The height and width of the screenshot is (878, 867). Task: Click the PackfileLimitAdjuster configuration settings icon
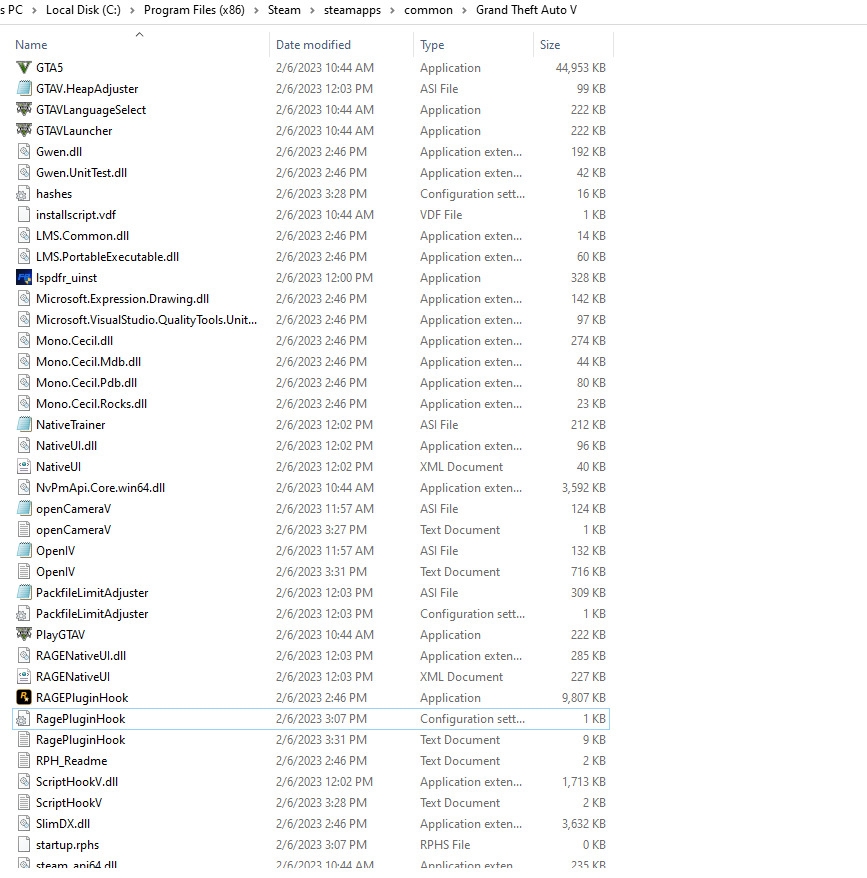coord(24,614)
